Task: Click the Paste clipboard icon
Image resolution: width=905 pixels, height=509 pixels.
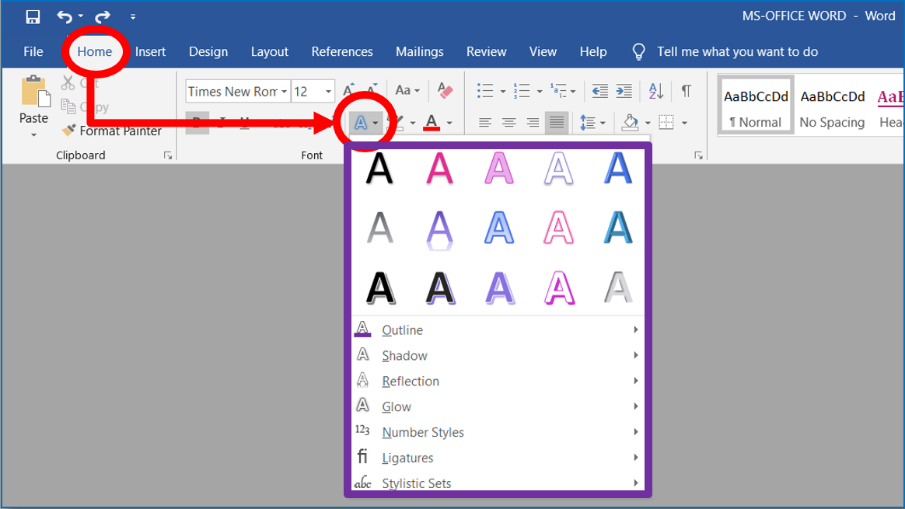Action: pyautogui.click(x=34, y=92)
